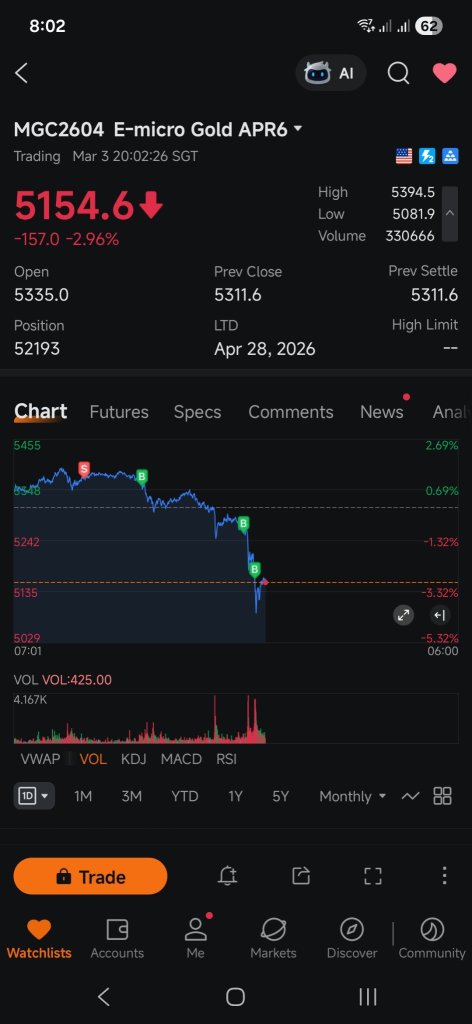Open the multi-chart grid layout icon

coord(443,796)
